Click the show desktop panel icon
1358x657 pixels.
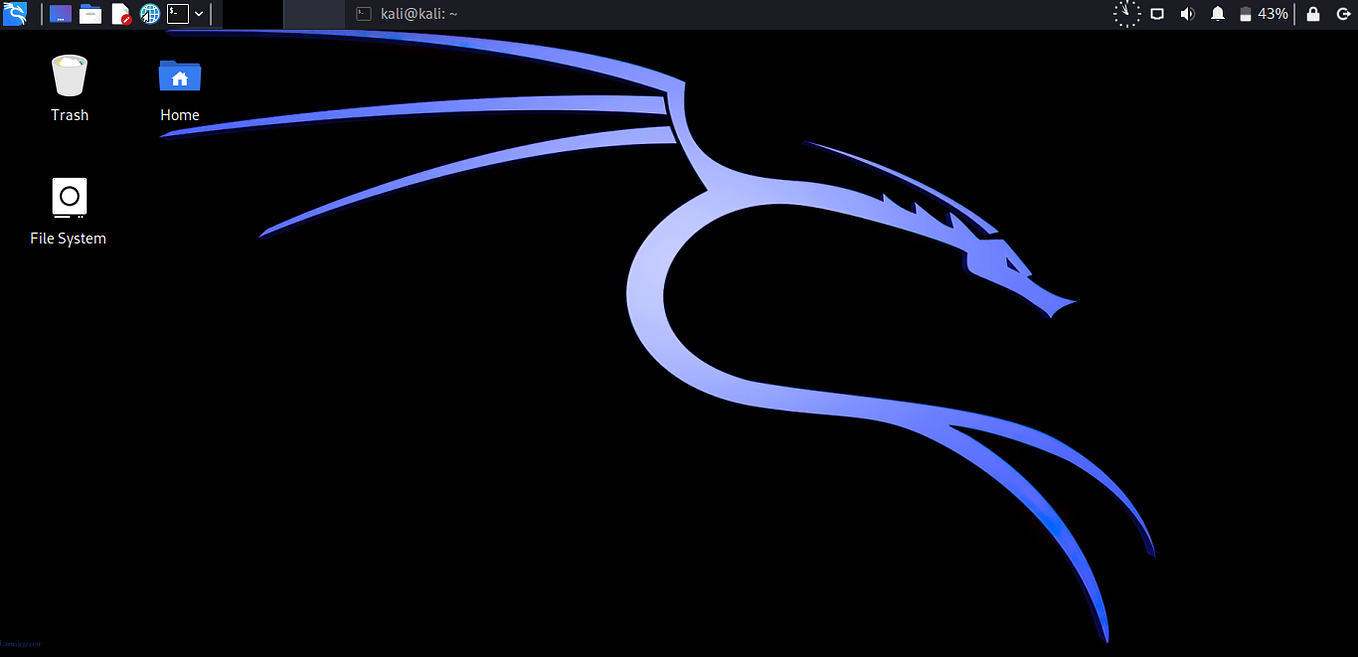click(x=60, y=14)
